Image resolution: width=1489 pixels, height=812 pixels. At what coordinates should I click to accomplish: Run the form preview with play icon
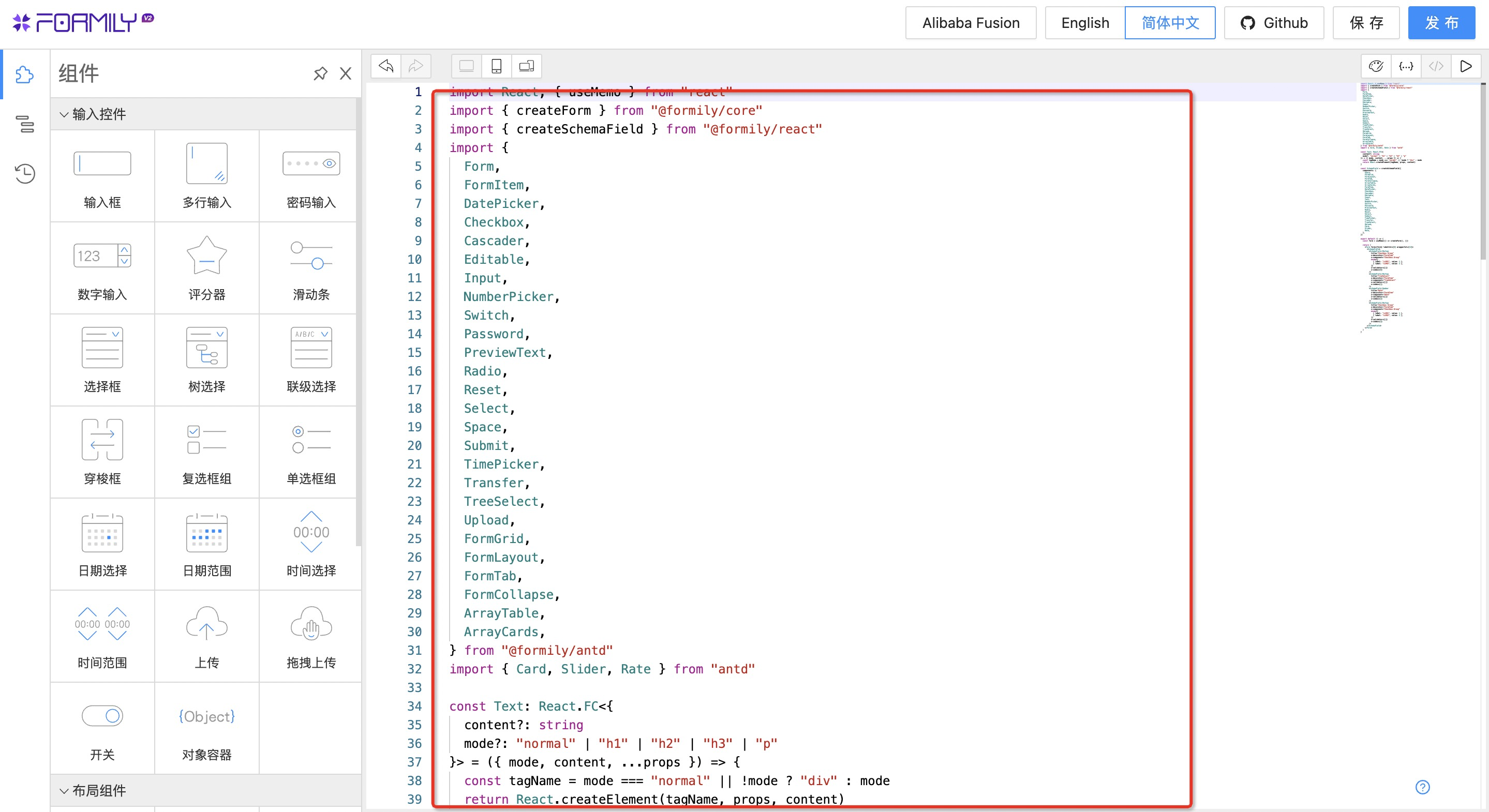pyautogui.click(x=1466, y=66)
